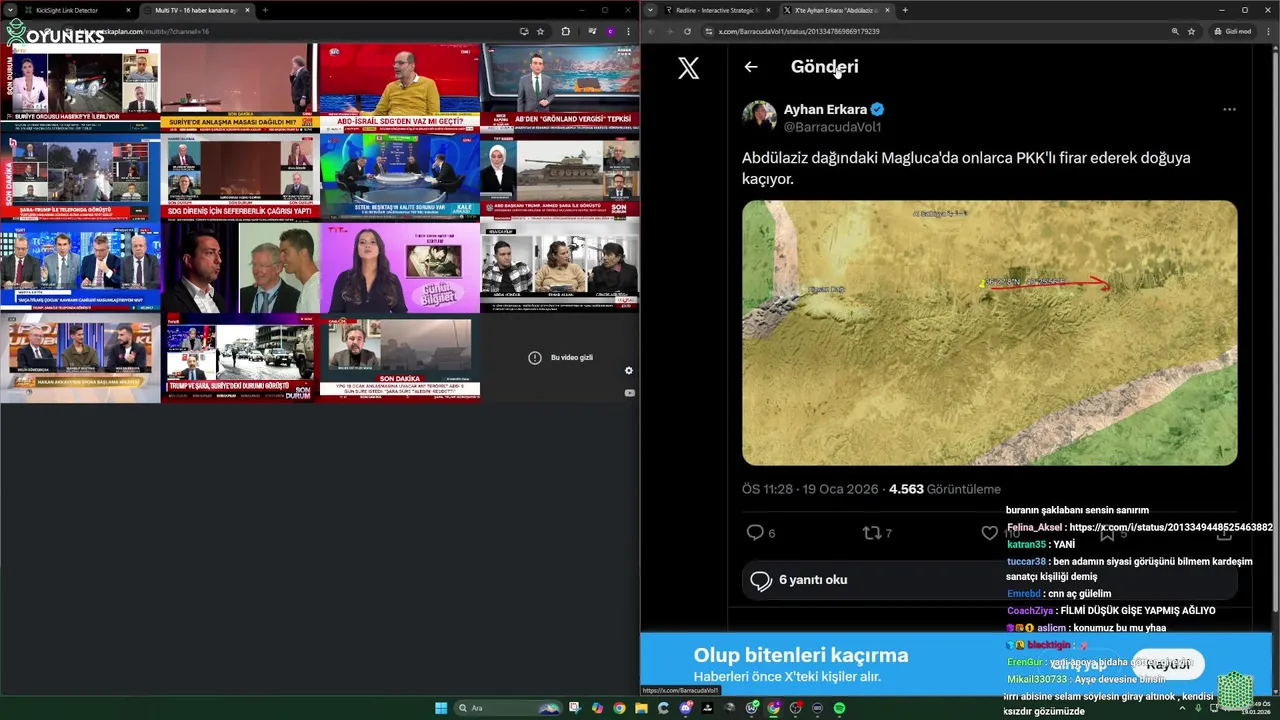The height and width of the screenshot is (720, 1280).
Task: Like the post with the heart icon
Action: 990,533
